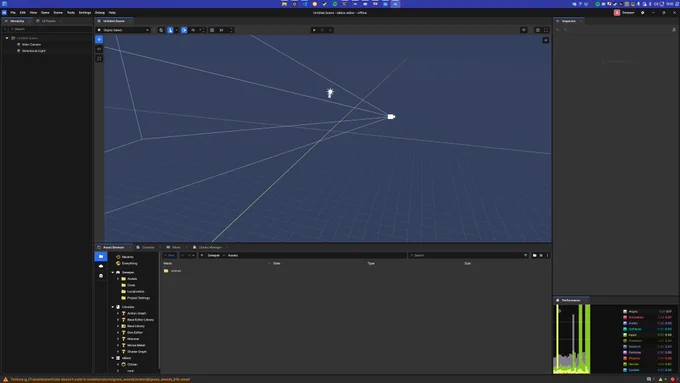The height and width of the screenshot is (383, 680).
Task: Open the Edit menu
Action: click(23, 13)
